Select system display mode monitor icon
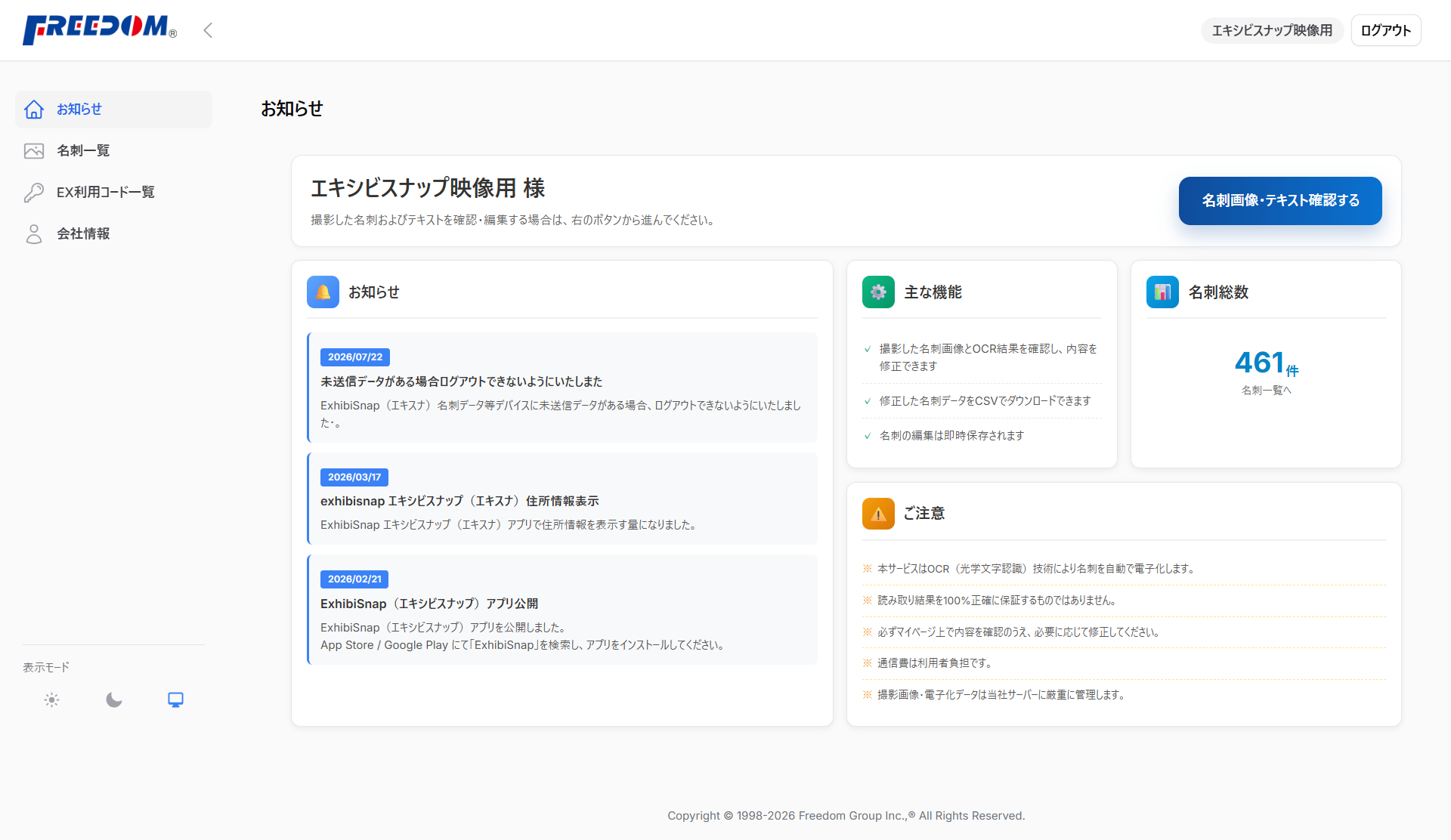 pos(175,700)
